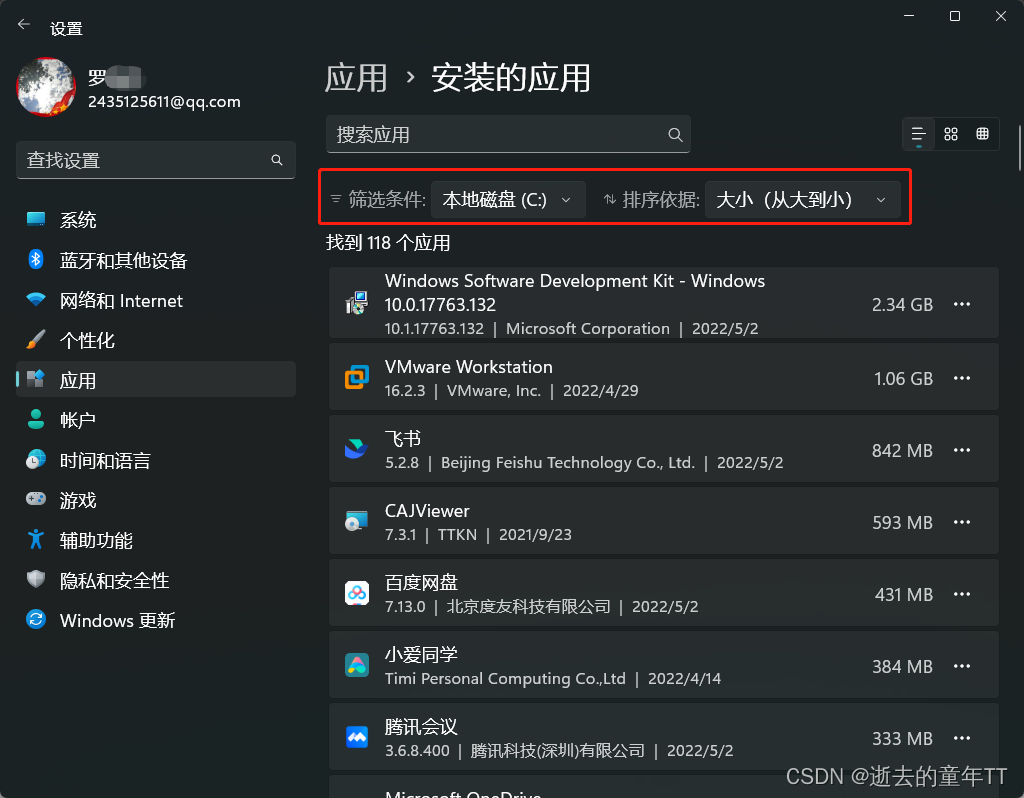Go back using the back arrow
Screen dimensions: 1024x798
pyautogui.click(x=24, y=25)
